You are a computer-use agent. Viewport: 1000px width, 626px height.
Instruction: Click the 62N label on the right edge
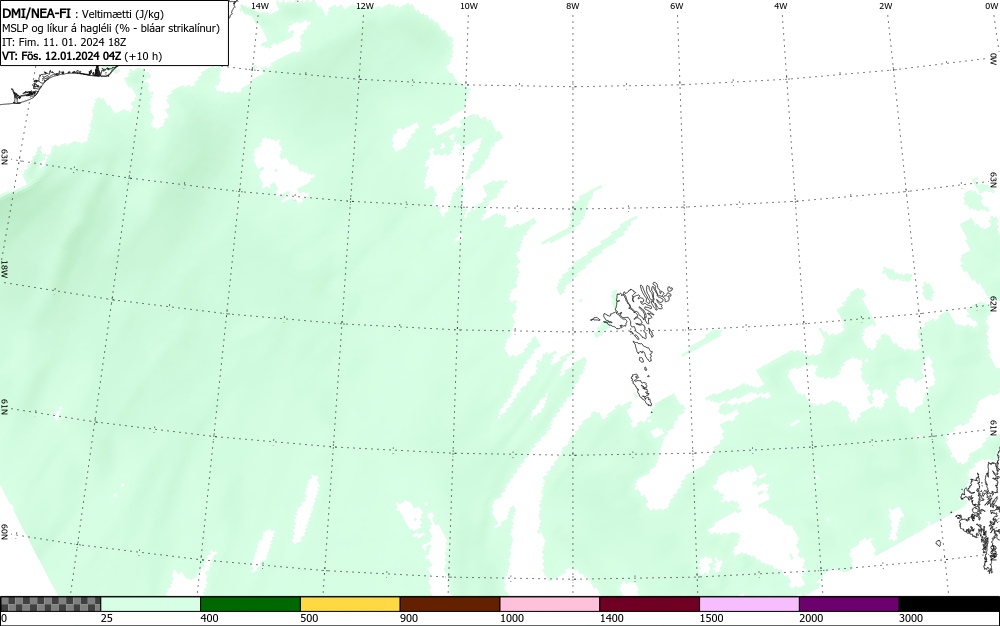coord(994,303)
